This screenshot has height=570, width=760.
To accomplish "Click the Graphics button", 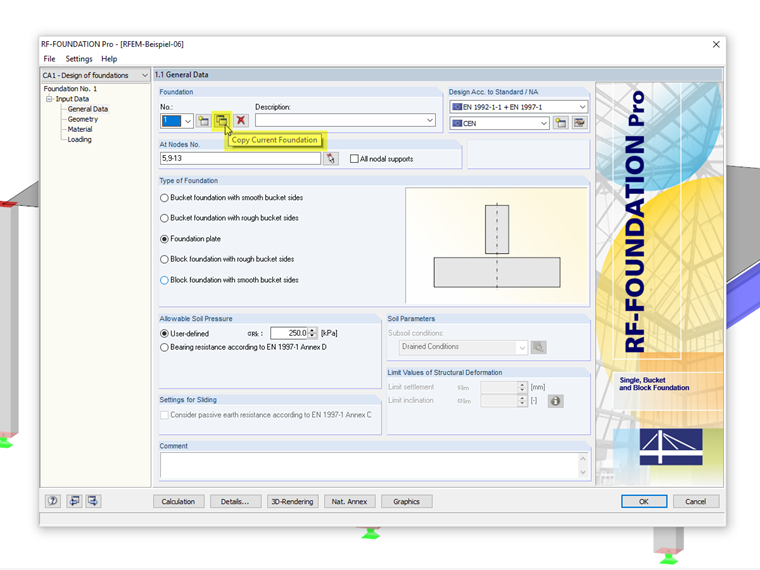I will [407, 501].
